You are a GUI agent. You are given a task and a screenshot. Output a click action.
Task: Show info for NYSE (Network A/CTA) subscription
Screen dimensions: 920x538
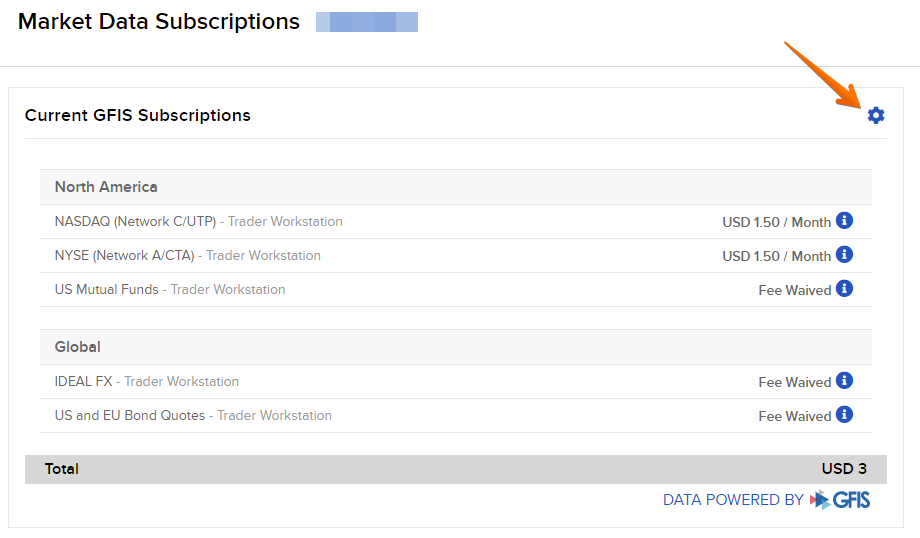click(x=844, y=255)
